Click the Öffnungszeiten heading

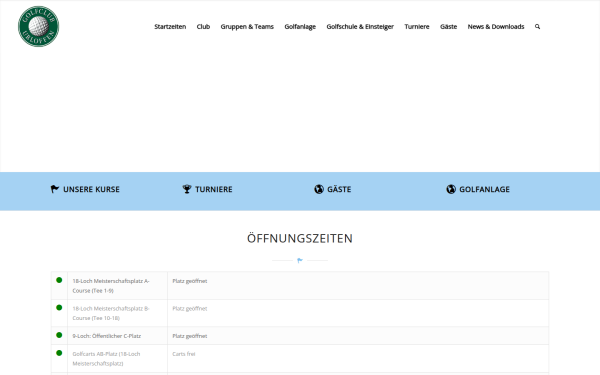pyautogui.click(x=300, y=238)
